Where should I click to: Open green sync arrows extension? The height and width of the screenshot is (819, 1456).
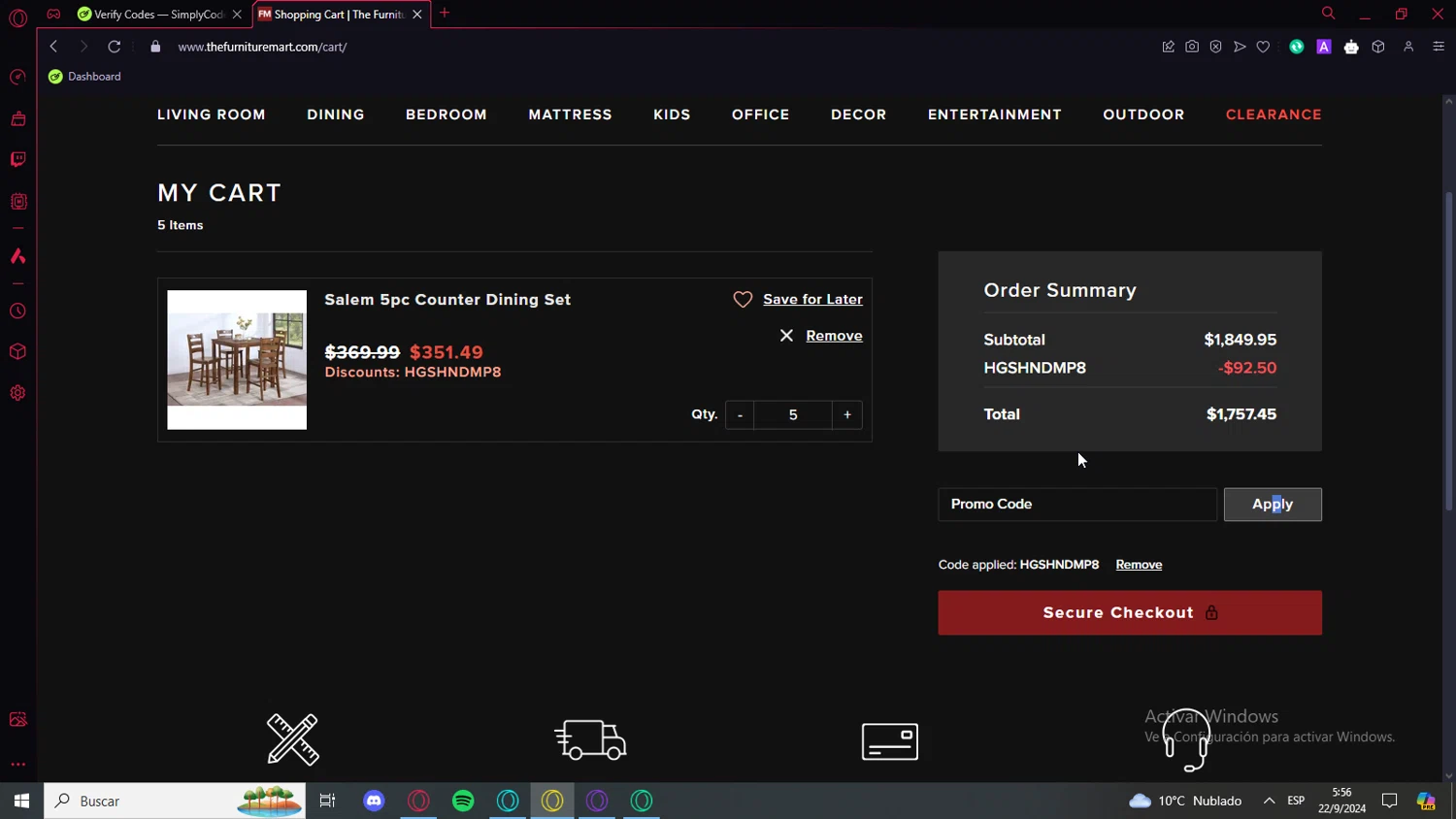1297,47
